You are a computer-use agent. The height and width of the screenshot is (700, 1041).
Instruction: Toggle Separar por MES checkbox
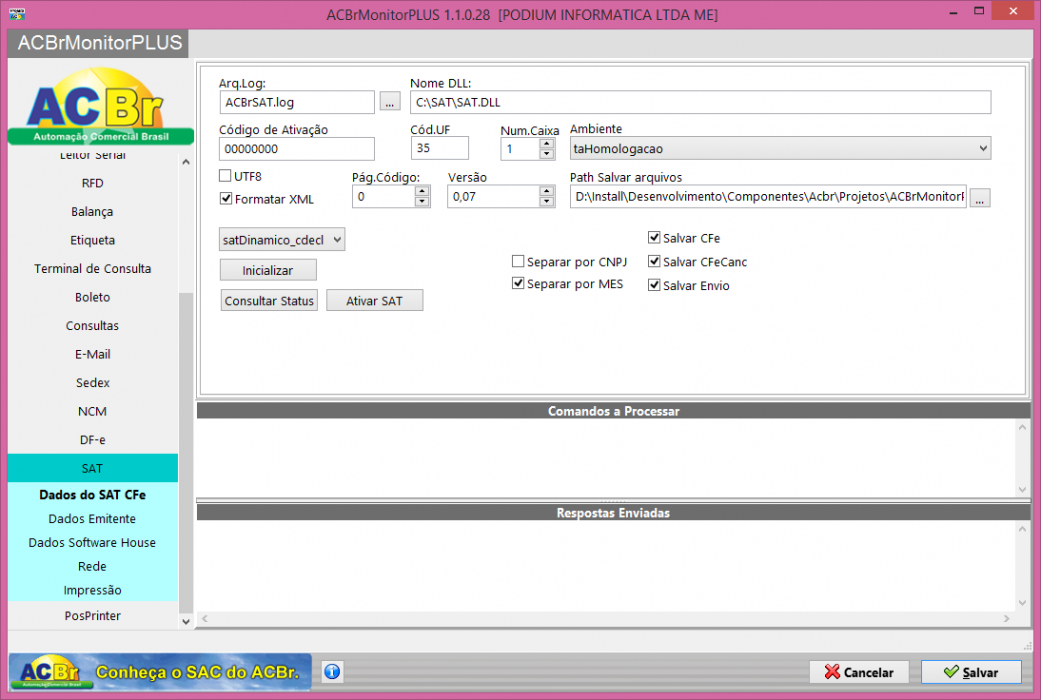tap(519, 284)
